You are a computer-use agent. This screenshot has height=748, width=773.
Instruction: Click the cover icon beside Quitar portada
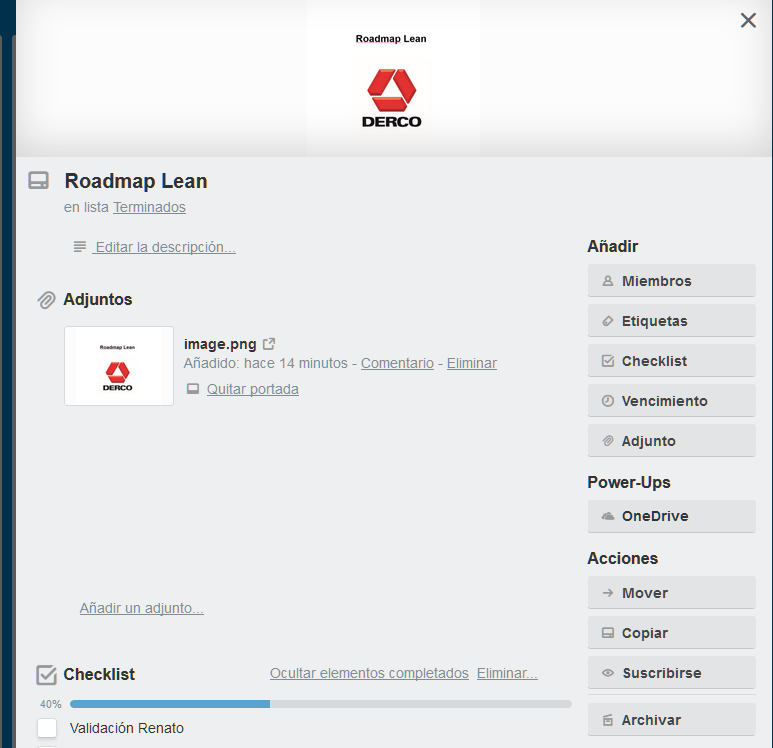(193, 389)
